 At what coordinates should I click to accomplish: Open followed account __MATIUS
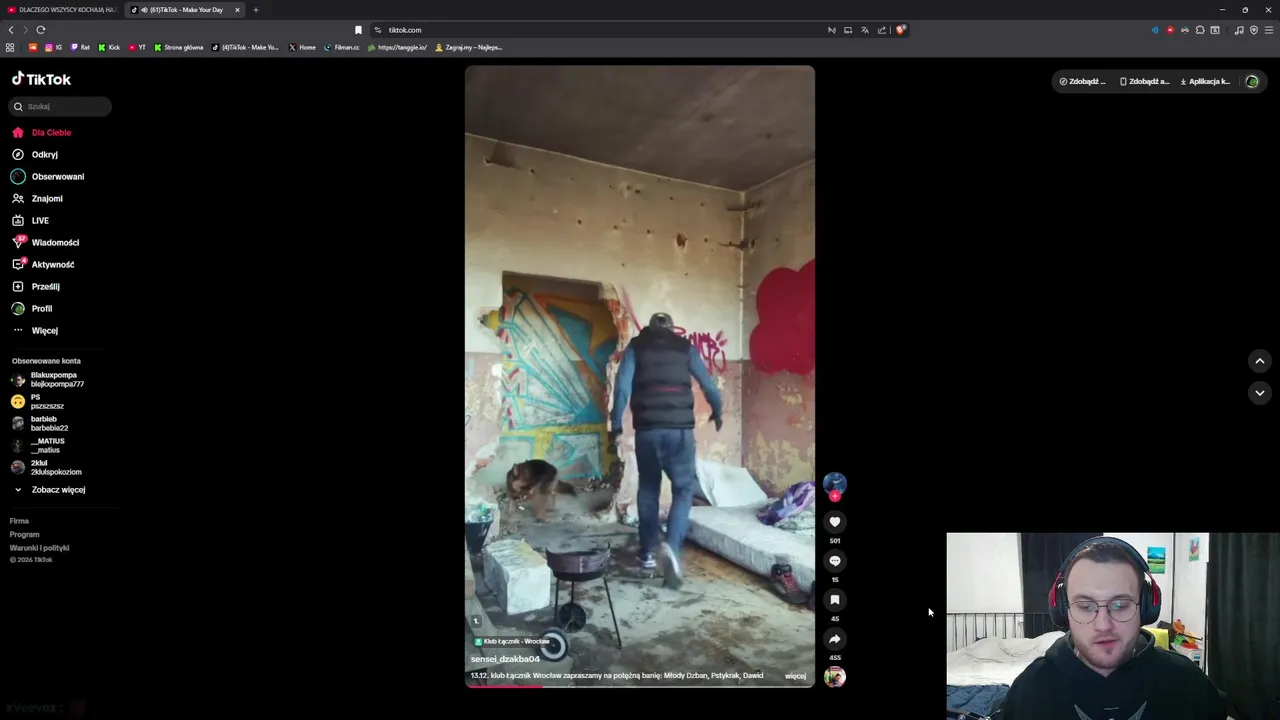click(38, 446)
